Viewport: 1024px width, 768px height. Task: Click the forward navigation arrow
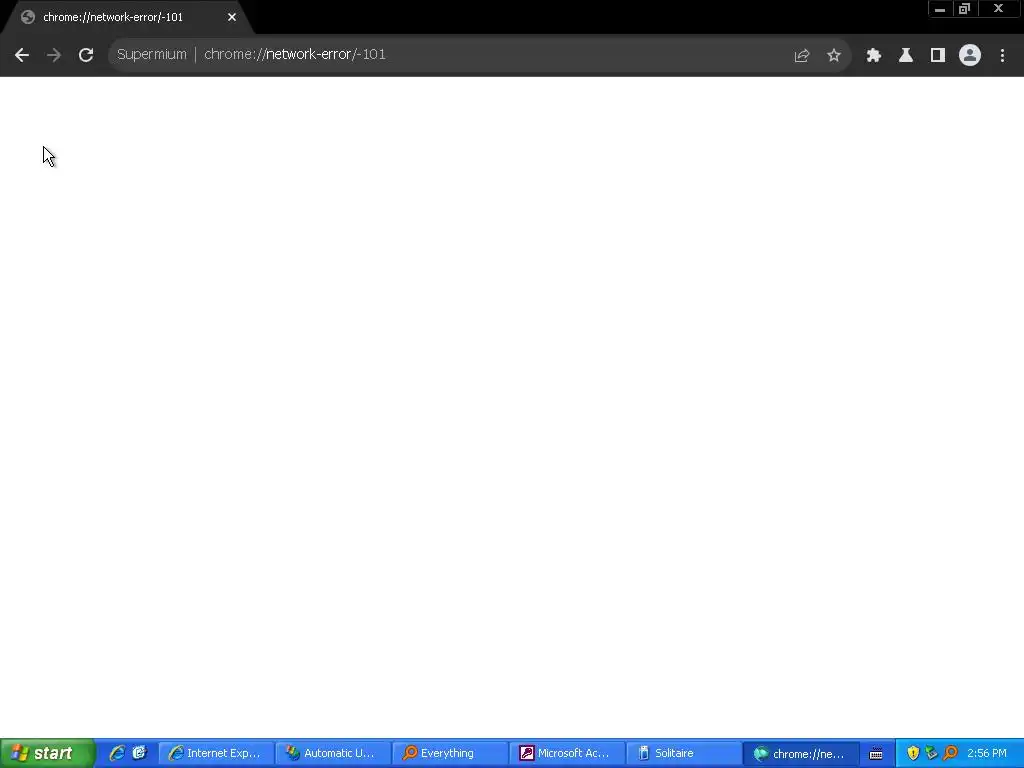click(x=54, y=55)
